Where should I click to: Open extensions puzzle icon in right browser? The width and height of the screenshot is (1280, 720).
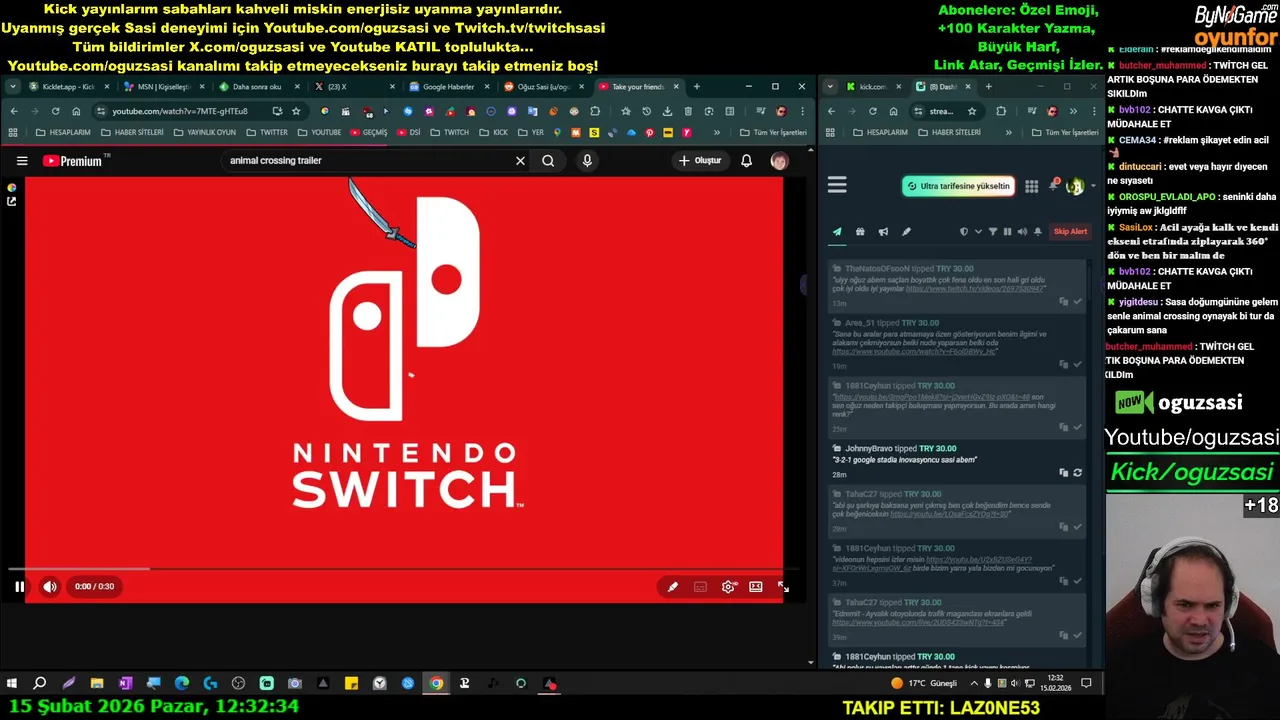click(1000, 111)
